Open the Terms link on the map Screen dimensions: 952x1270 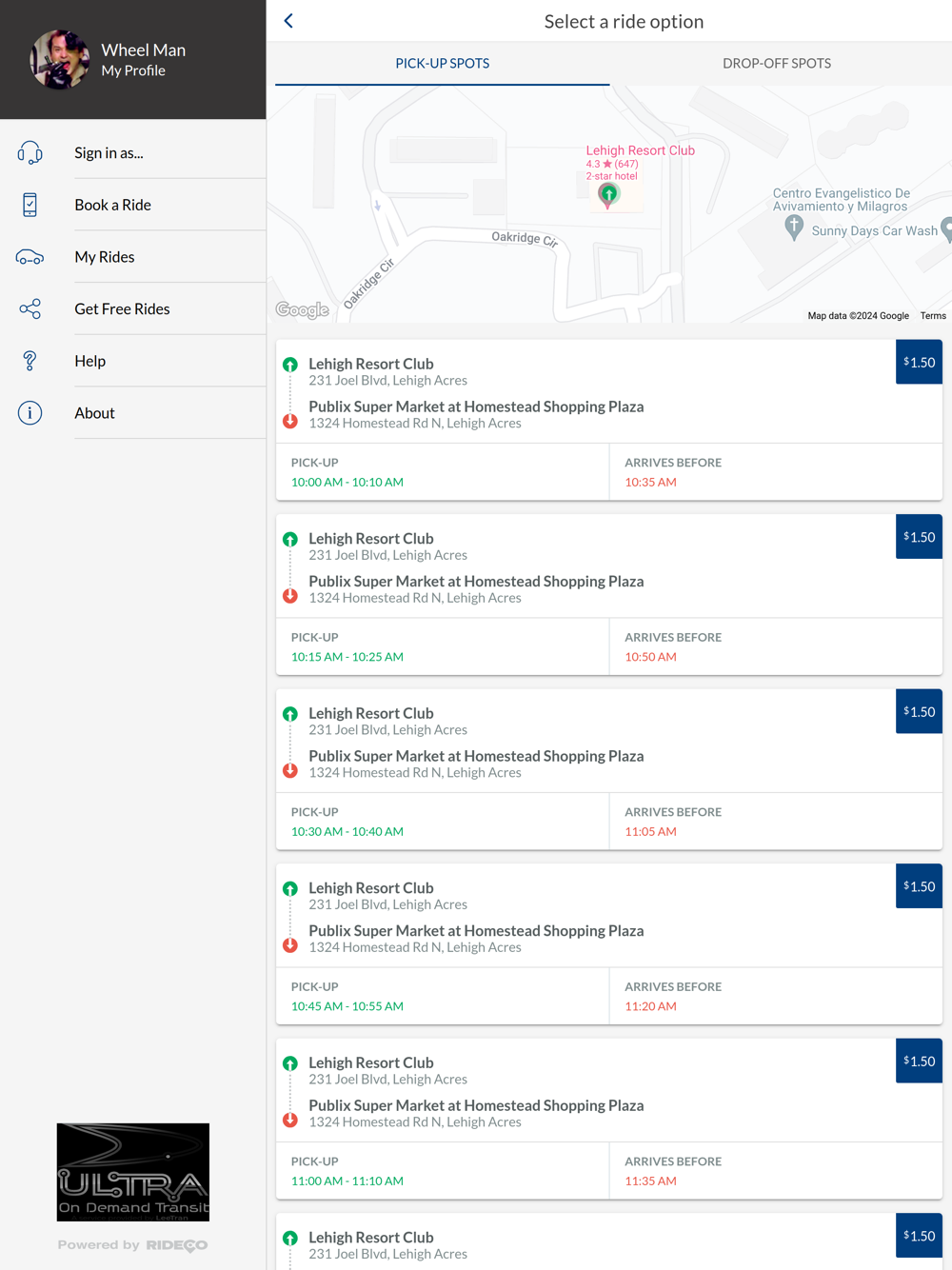point(933,316)
